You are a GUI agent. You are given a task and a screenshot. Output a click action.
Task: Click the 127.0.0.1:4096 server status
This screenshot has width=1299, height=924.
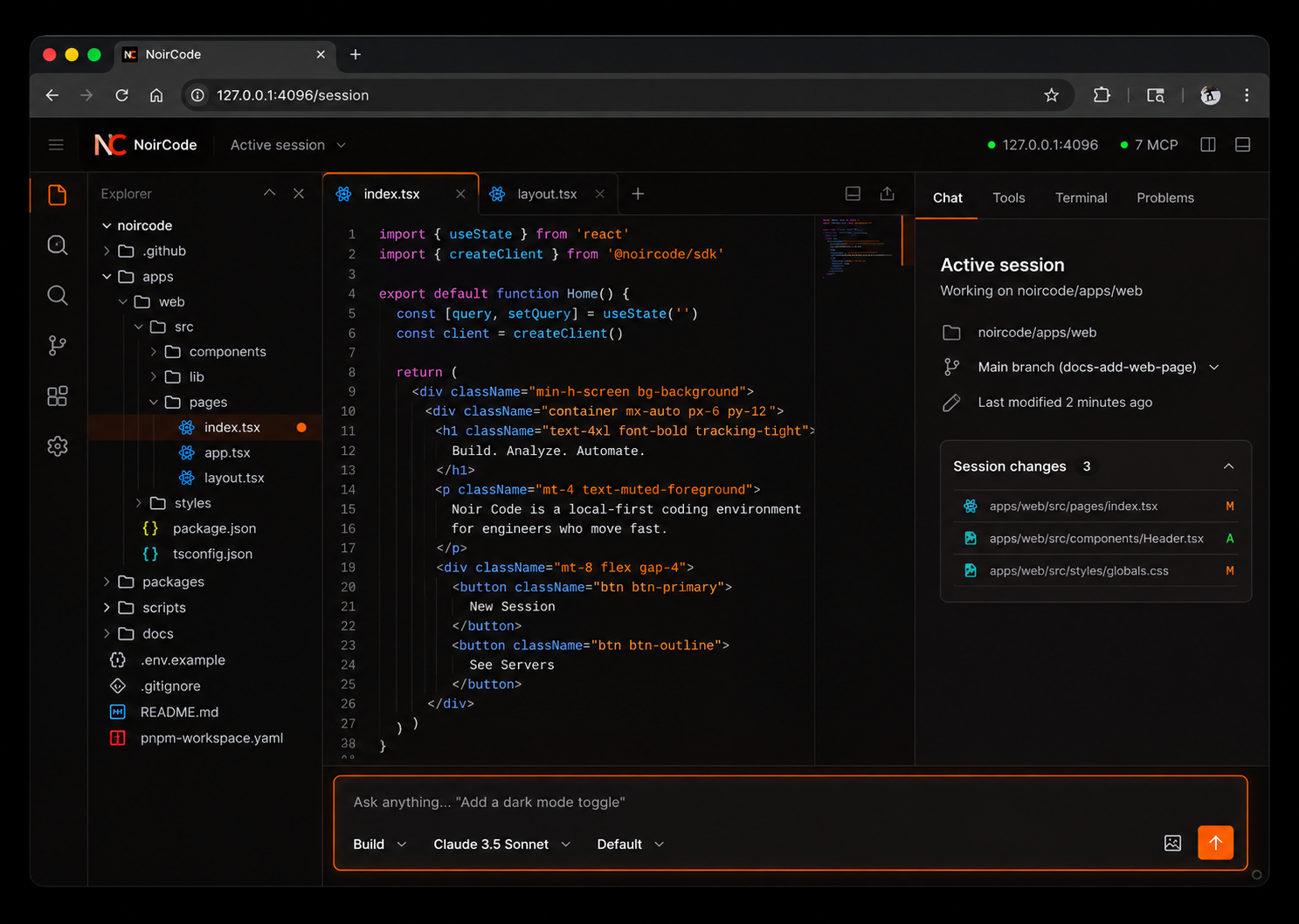point(1042,145)
